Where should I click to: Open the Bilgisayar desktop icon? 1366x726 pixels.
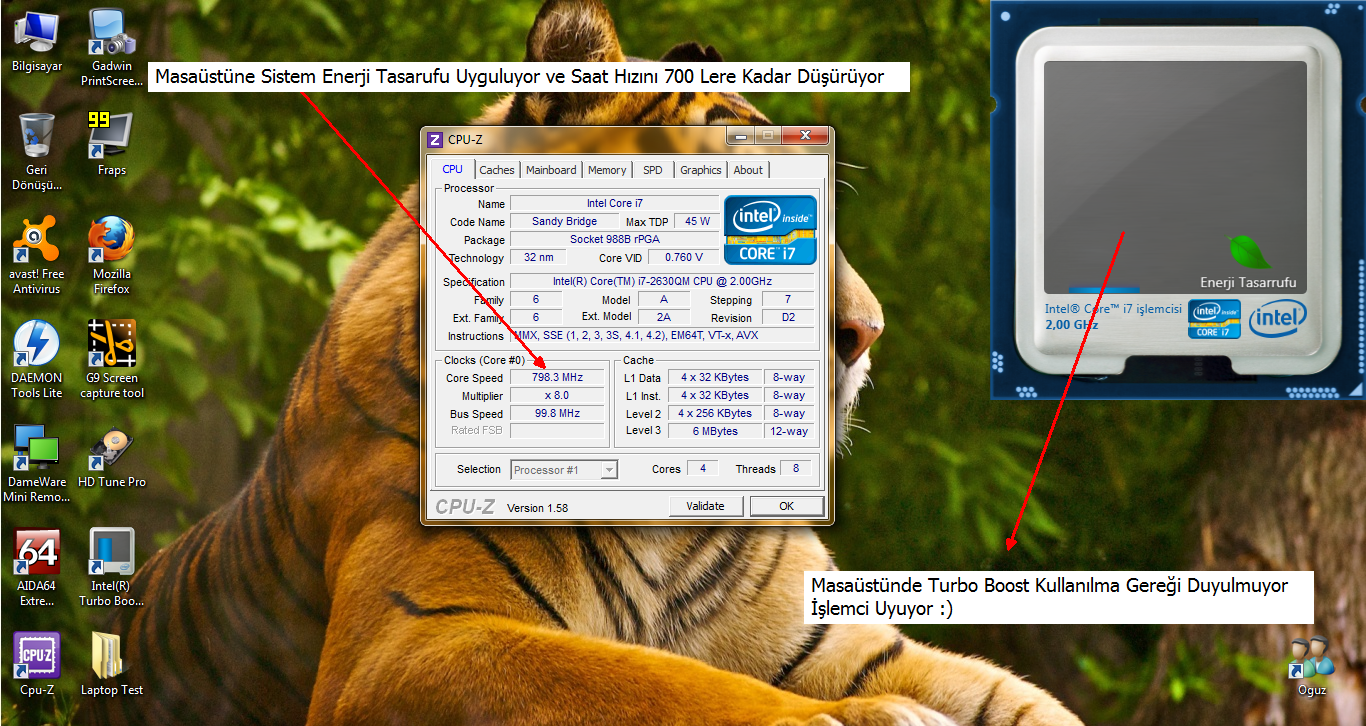click(37, 42)
